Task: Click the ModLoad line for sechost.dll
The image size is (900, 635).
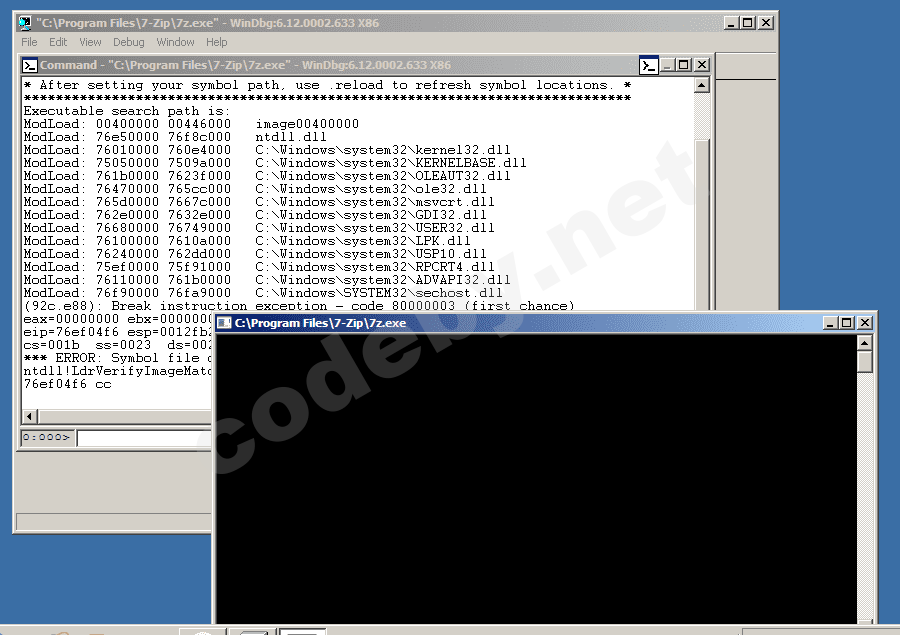Action: (x=262, y=293)
